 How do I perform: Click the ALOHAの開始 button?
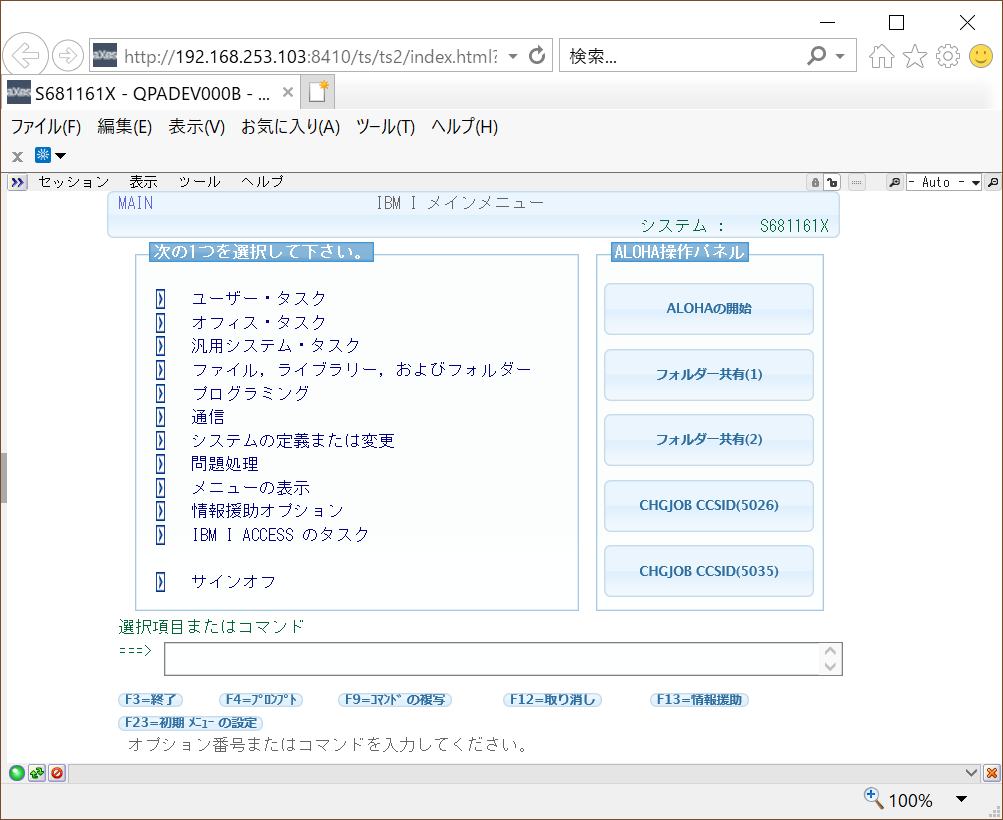click(708, 309)
